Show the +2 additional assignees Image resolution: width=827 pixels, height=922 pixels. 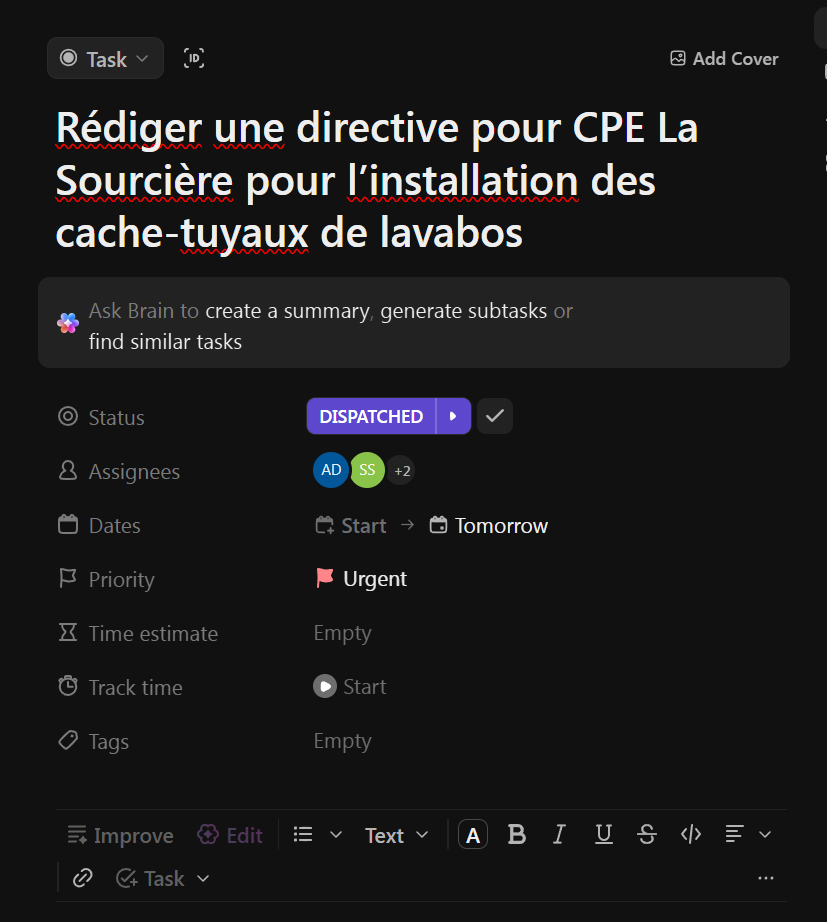point(401,470)
